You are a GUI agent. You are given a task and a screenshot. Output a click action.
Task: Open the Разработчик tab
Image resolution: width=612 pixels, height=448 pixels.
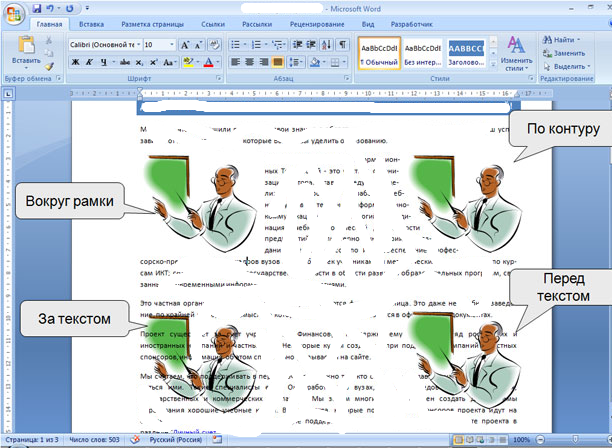click(411, 24)
